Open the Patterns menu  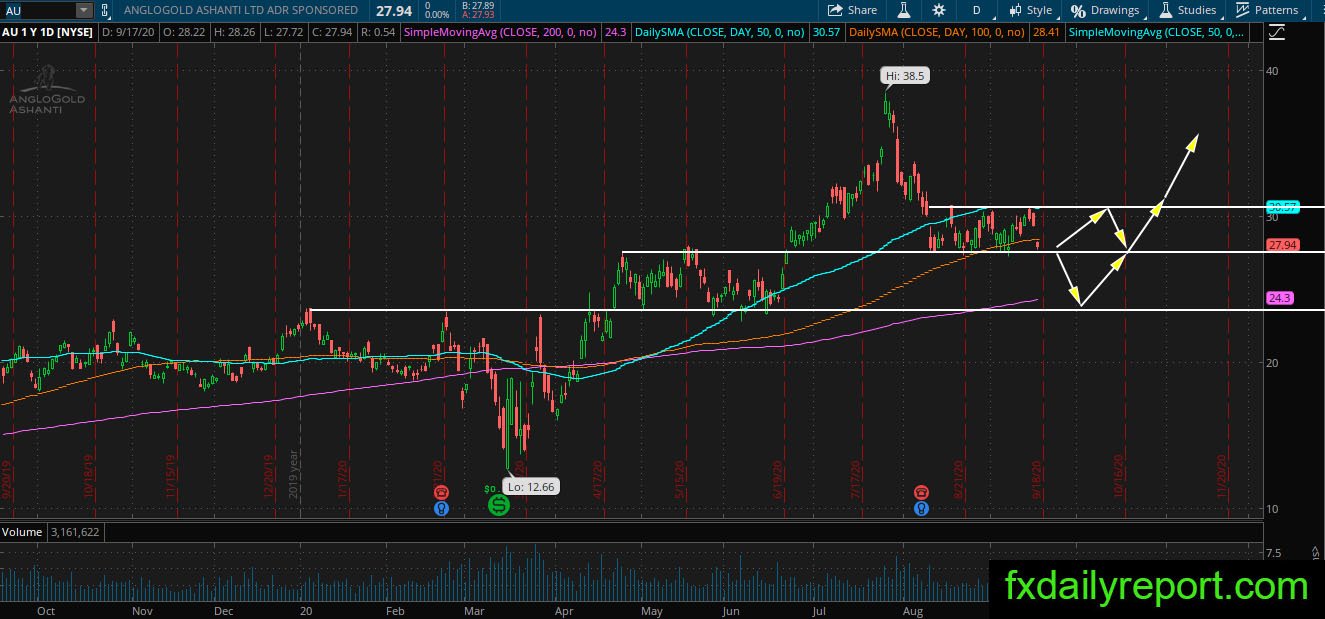[1267, 10]
